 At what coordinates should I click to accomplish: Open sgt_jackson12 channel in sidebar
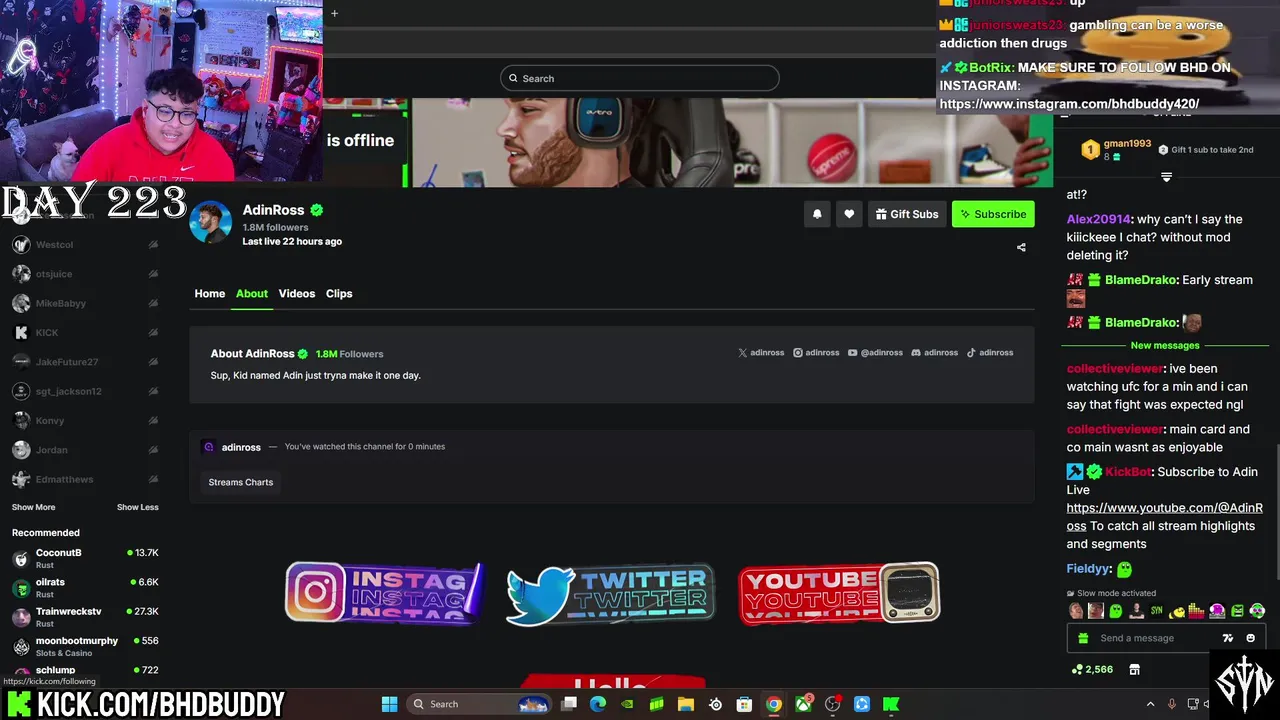point(85,391)
